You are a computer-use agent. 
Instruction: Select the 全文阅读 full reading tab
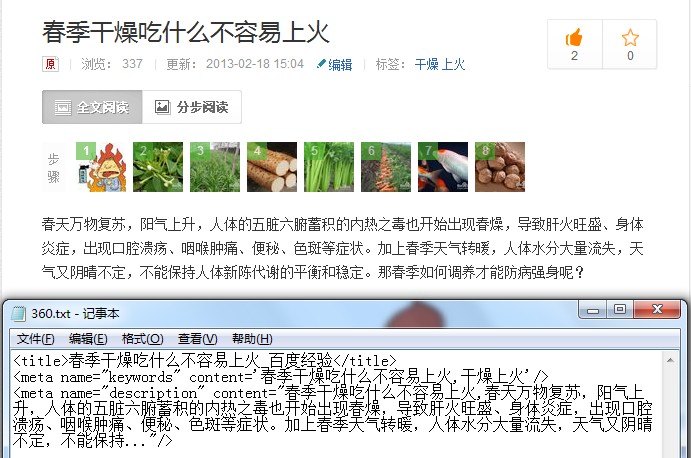pos(92,107)
